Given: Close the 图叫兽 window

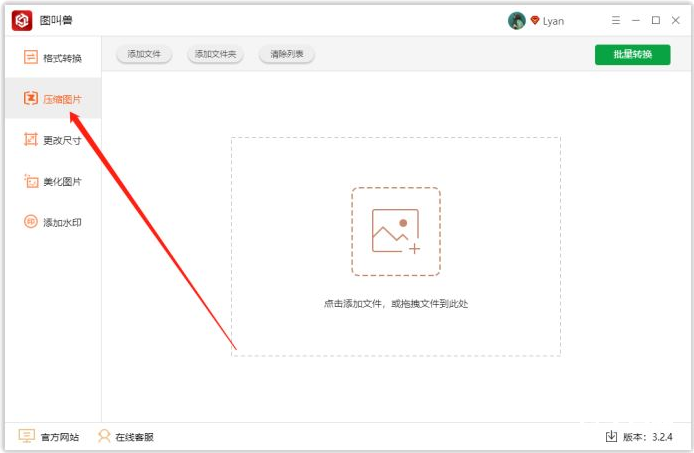Looking at the screenshot, I should coord(675,20).
